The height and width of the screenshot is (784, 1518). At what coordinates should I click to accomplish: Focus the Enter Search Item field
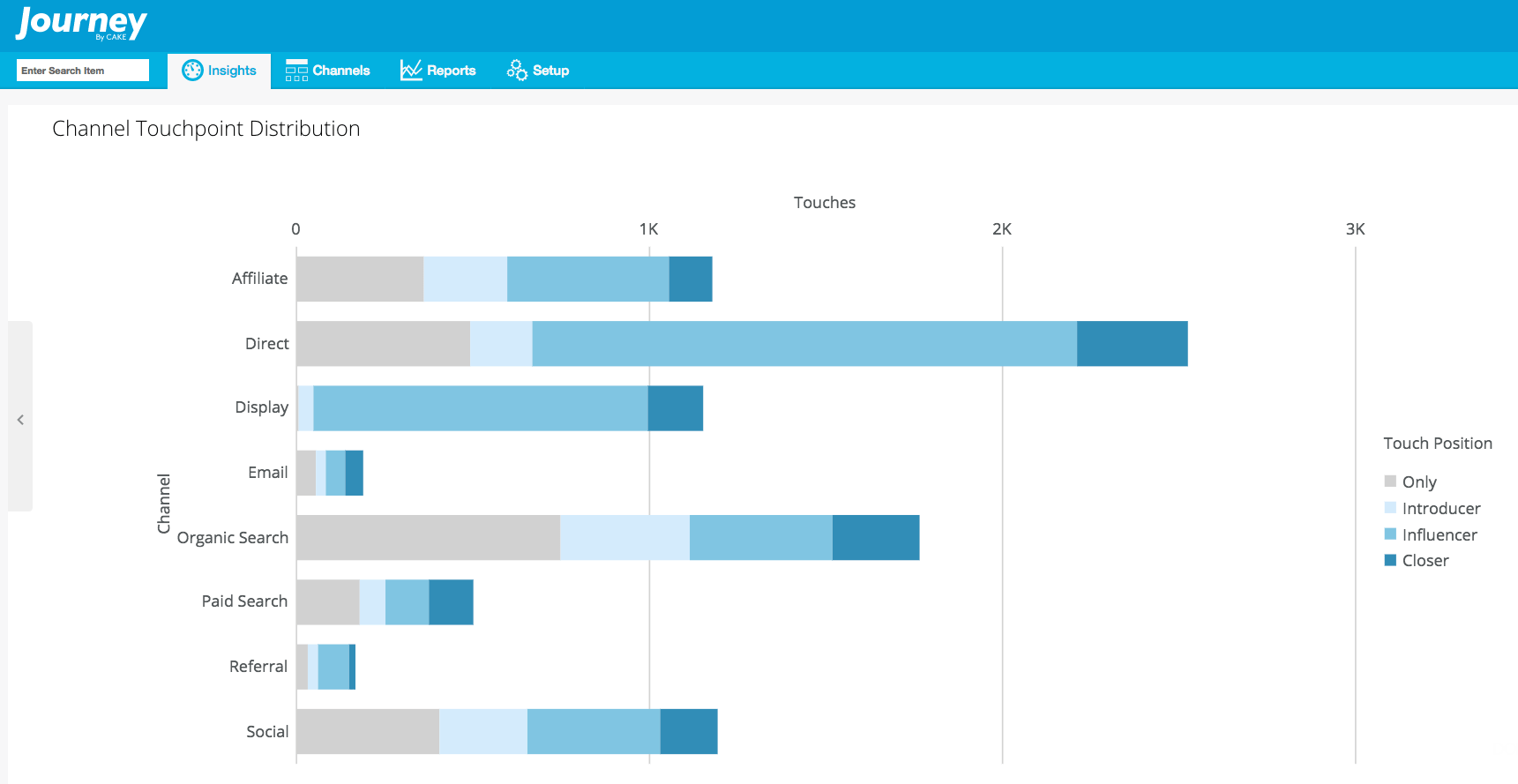coord(83,71)
